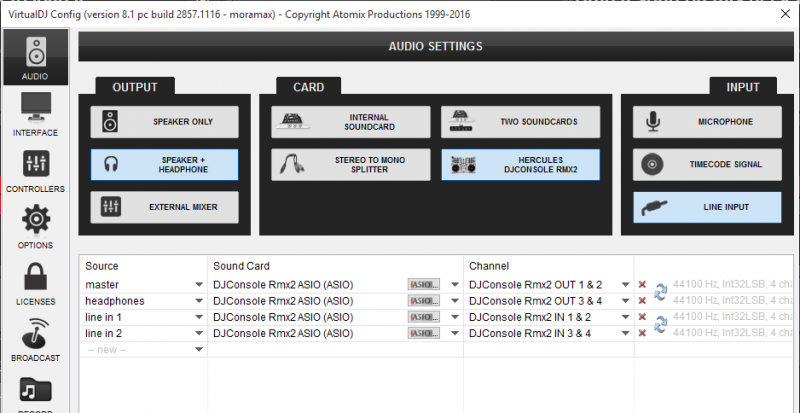
Task: Click the speaker icon in Speaker Only
Action: tap(110, 122)
